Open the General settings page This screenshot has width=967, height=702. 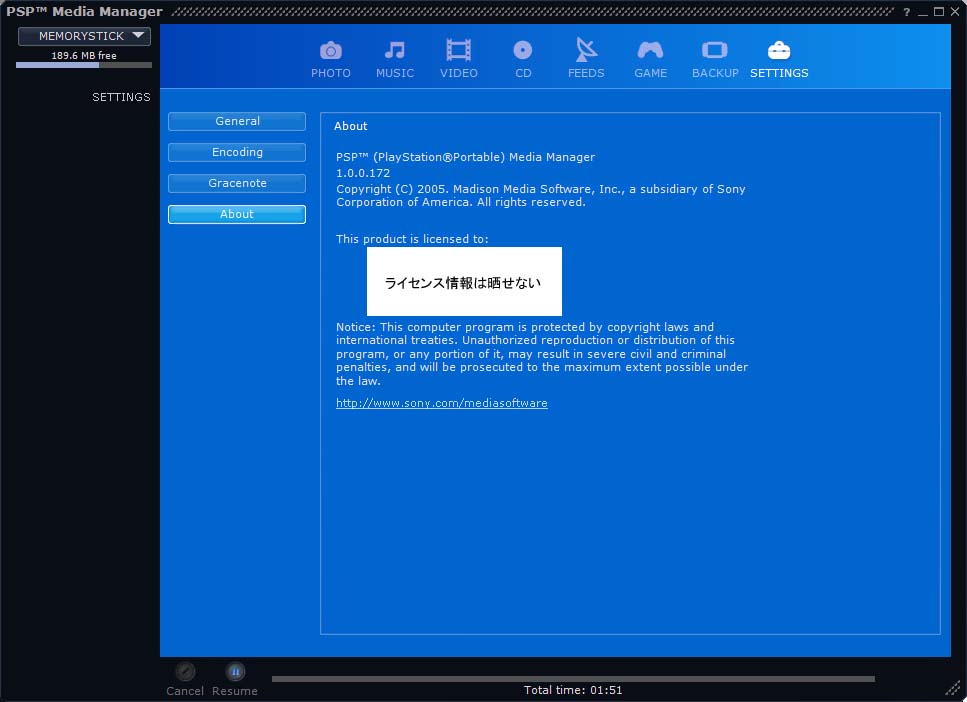click(237, 122)
